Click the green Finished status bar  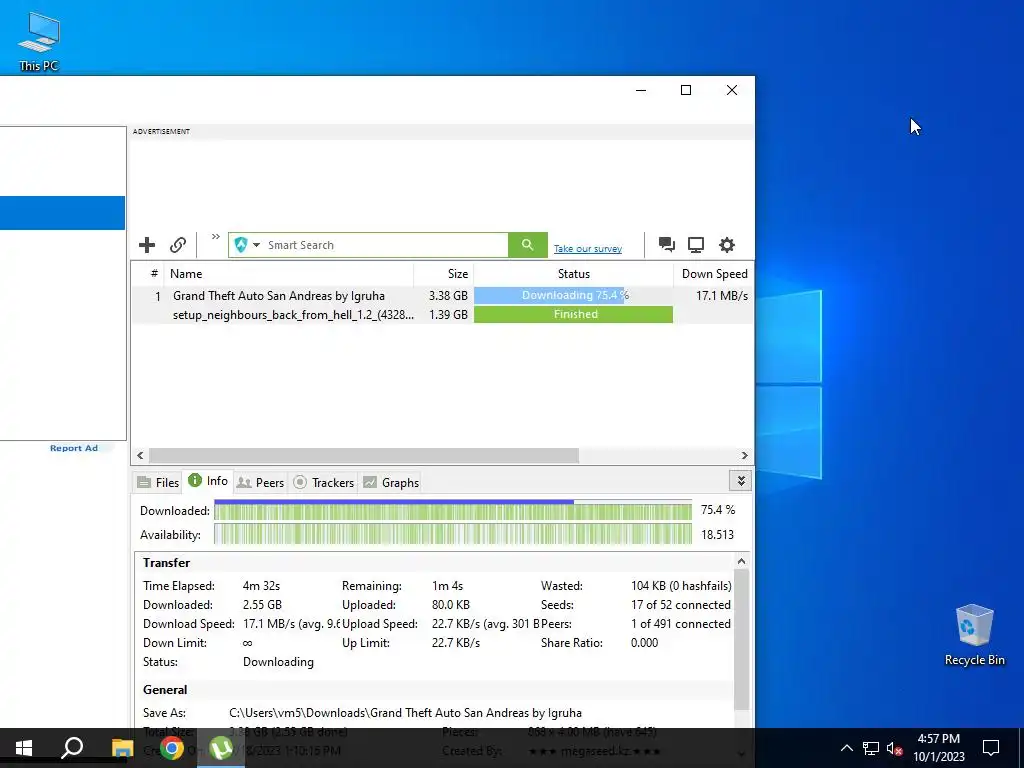pos(573,315)
